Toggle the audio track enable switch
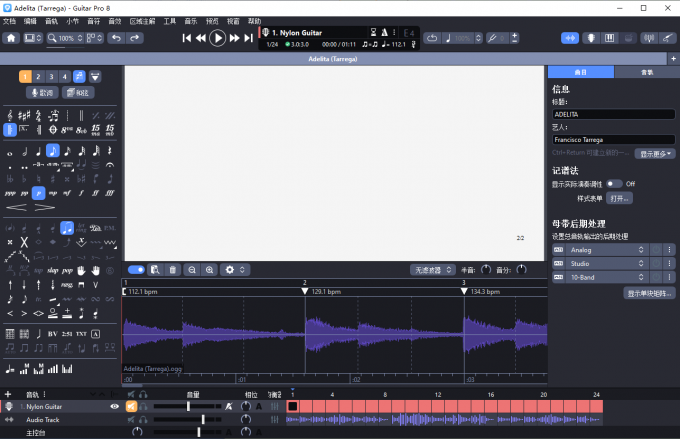Viewport: 680px width, 439px height. point(137,270)
